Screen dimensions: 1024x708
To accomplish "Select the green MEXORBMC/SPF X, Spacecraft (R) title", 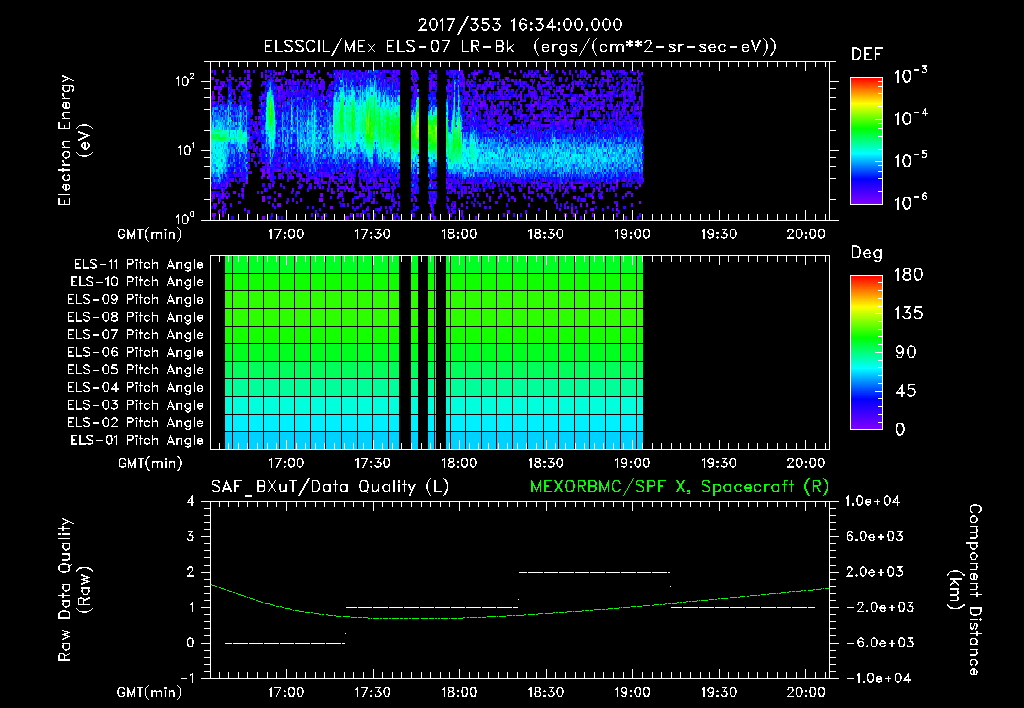I will coord(679,487).
